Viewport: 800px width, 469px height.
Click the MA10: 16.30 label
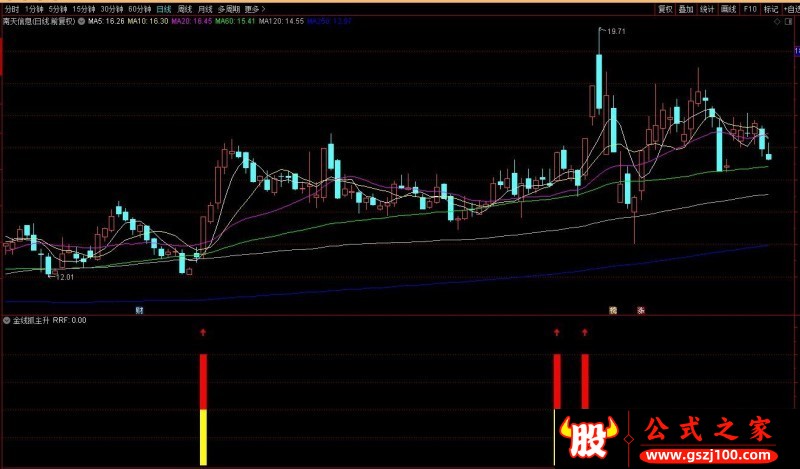pos(148,21)
